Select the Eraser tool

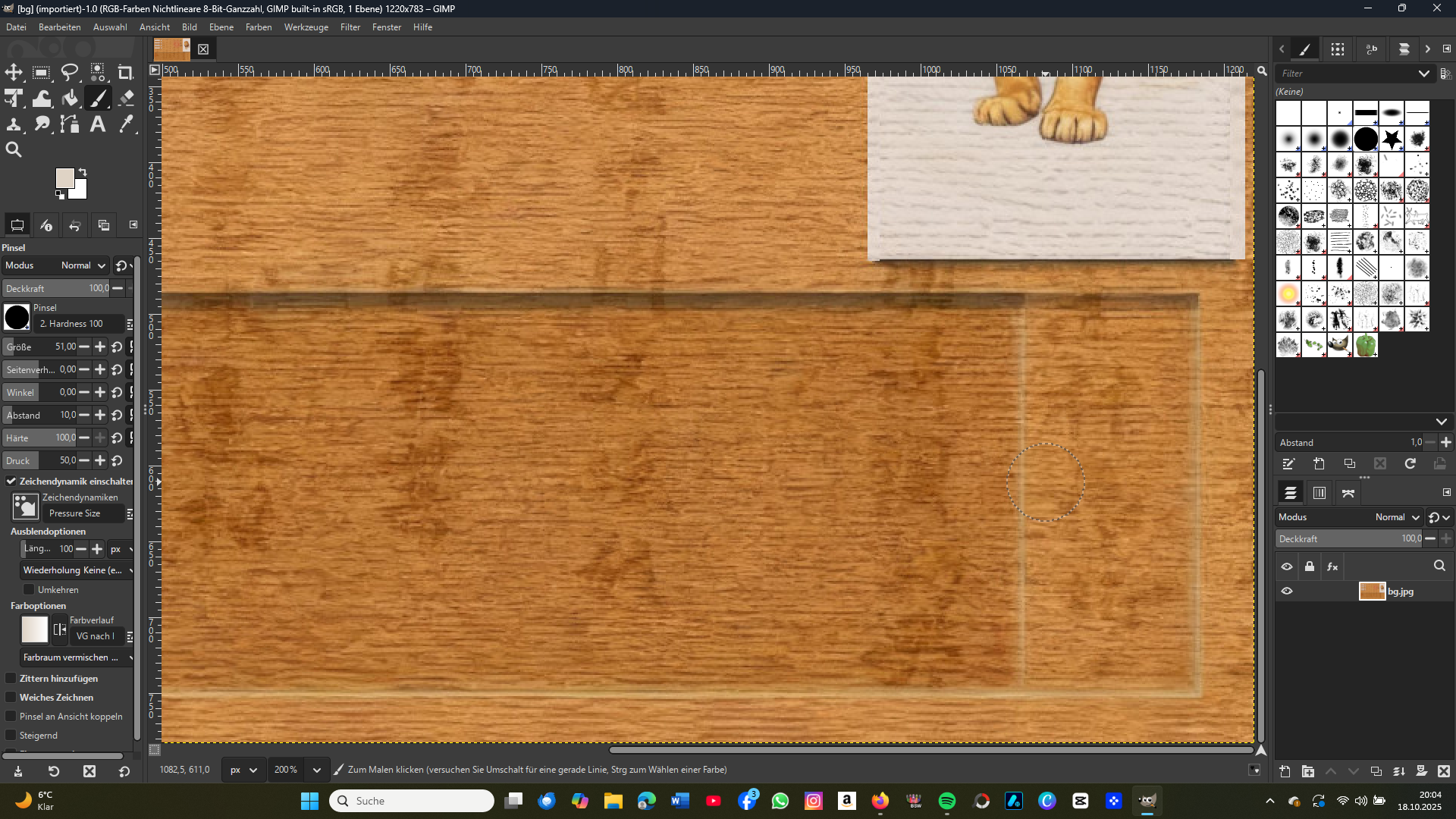pyautogui.click(x=126, y=99)
